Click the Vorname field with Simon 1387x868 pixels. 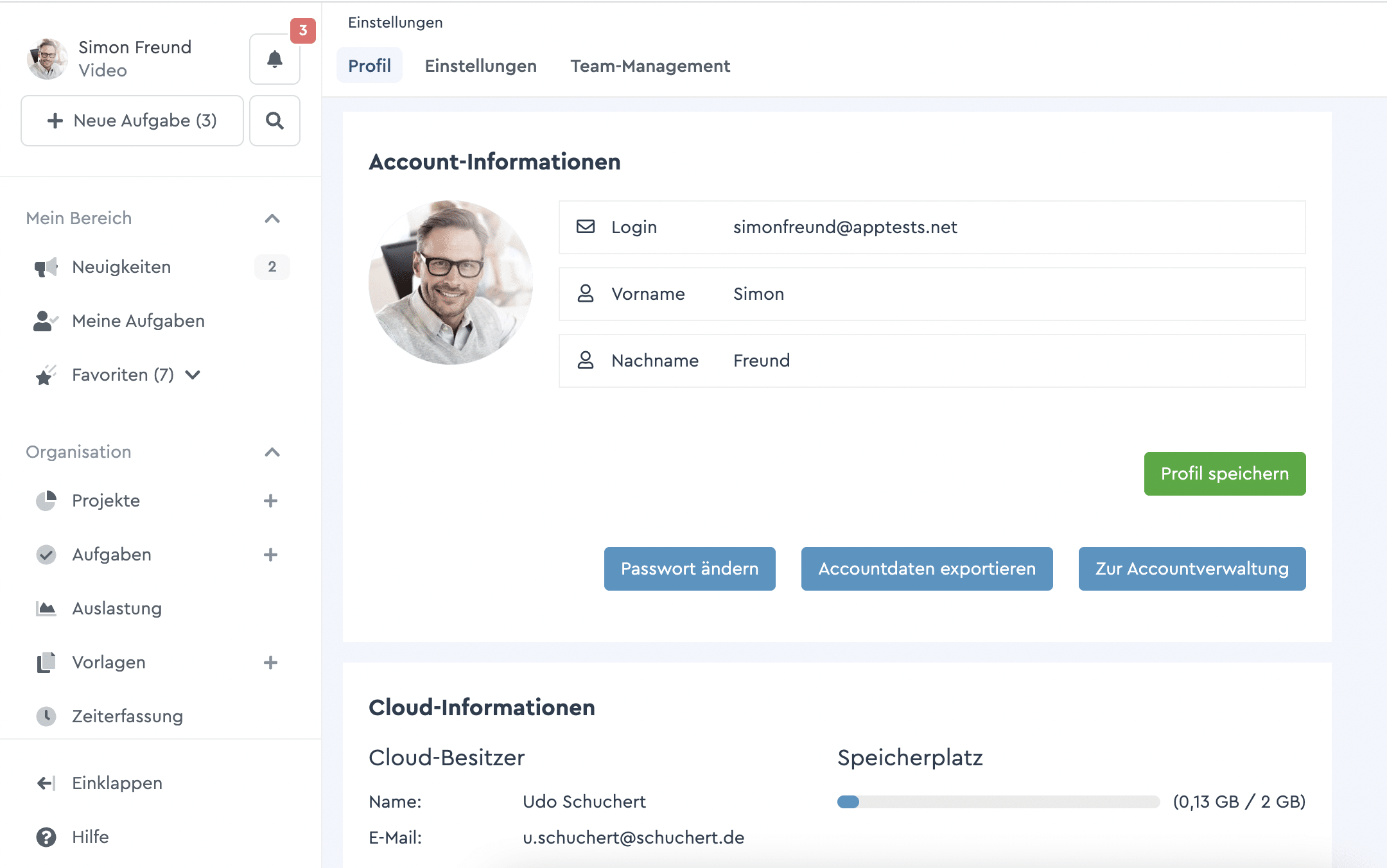click(932, 294)
